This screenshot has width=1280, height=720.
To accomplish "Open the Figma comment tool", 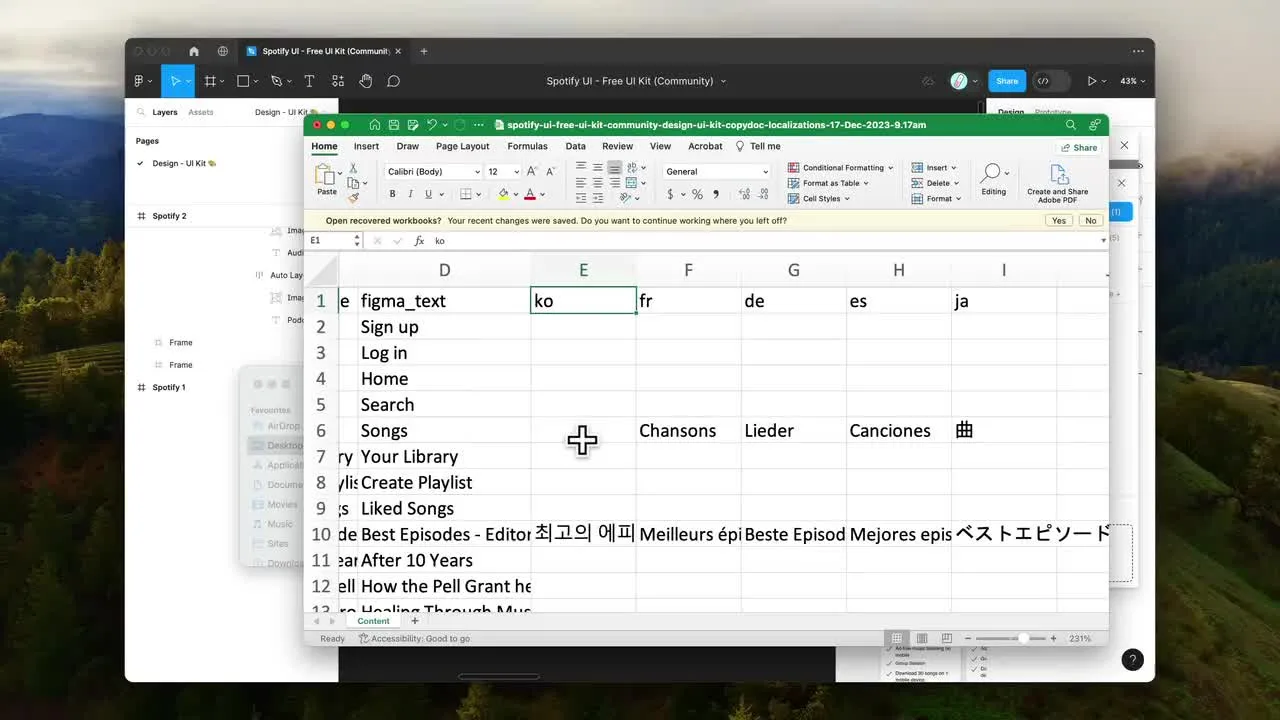I will pyautogui.click(x=394, y=81).
